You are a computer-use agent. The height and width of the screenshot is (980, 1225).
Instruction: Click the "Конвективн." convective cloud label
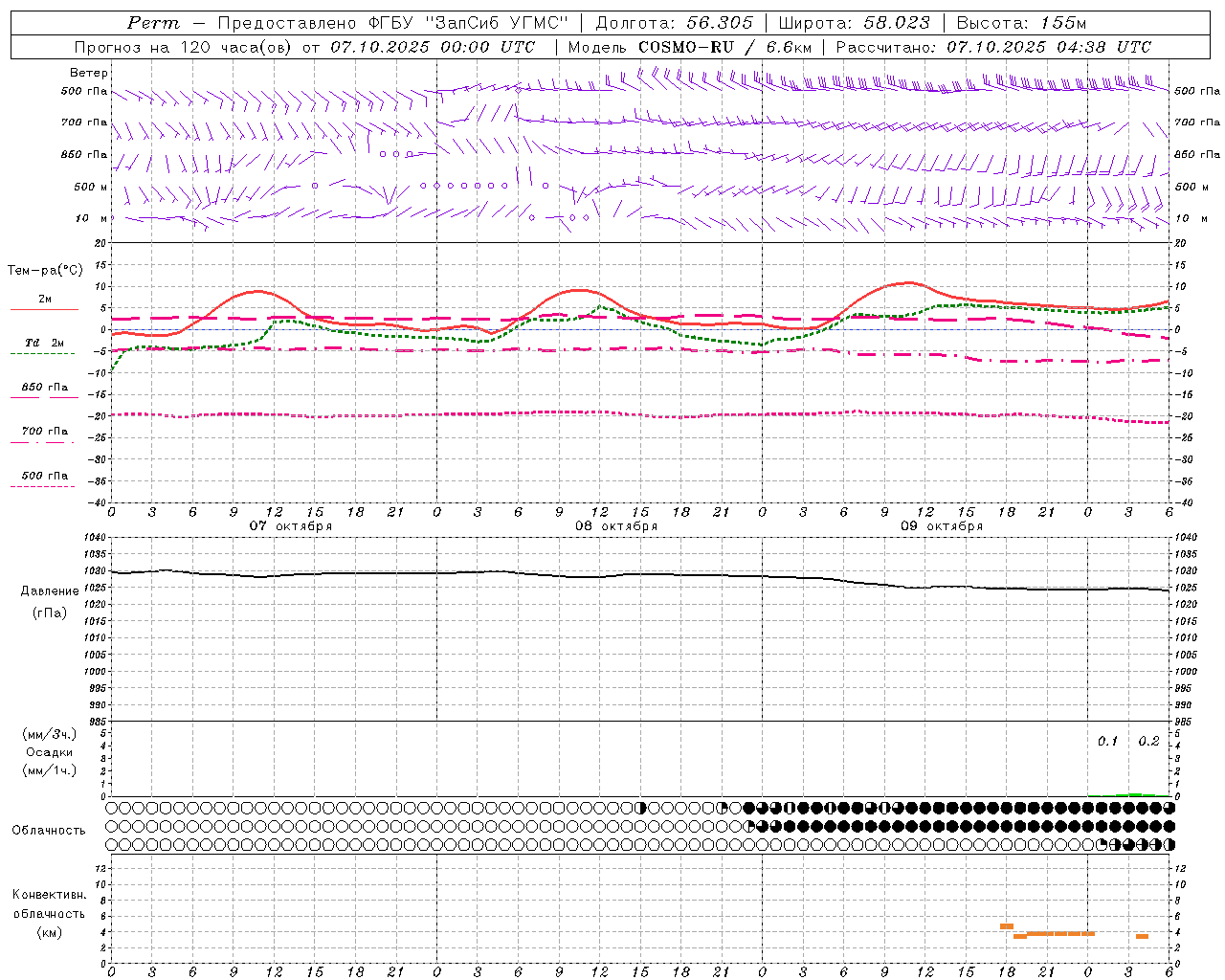[x=49, y=895]
